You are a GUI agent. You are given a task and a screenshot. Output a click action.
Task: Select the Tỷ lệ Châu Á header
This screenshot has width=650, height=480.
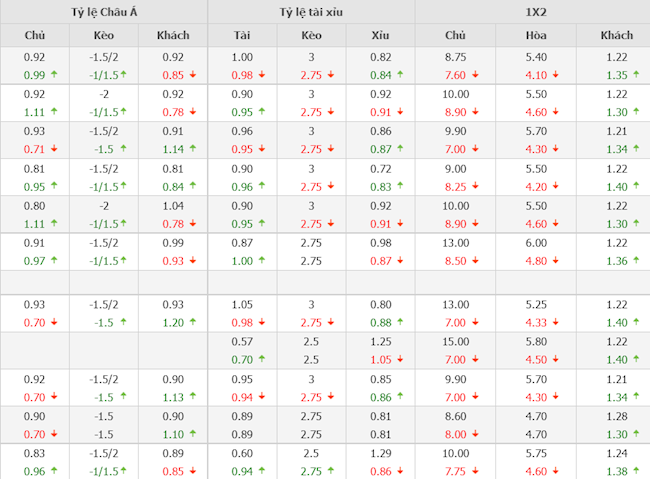pyautogui.click(x=103, y=12)
